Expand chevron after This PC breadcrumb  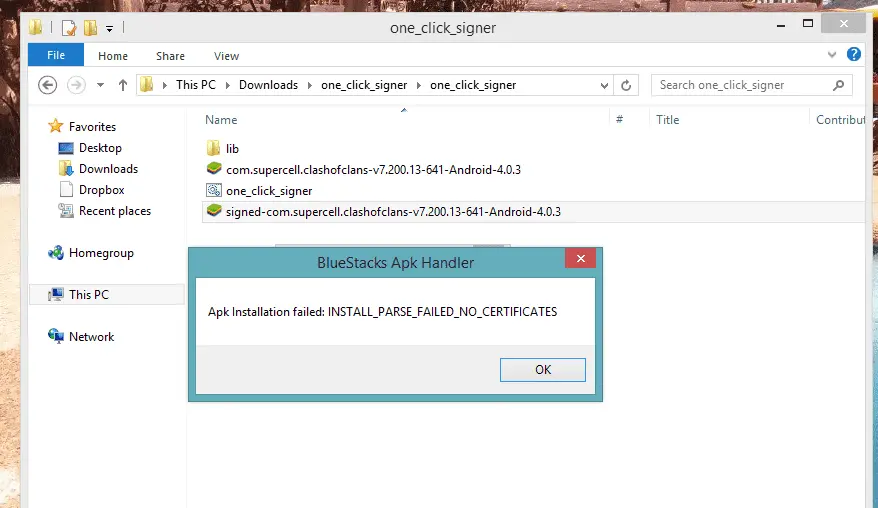click(227, 85)
